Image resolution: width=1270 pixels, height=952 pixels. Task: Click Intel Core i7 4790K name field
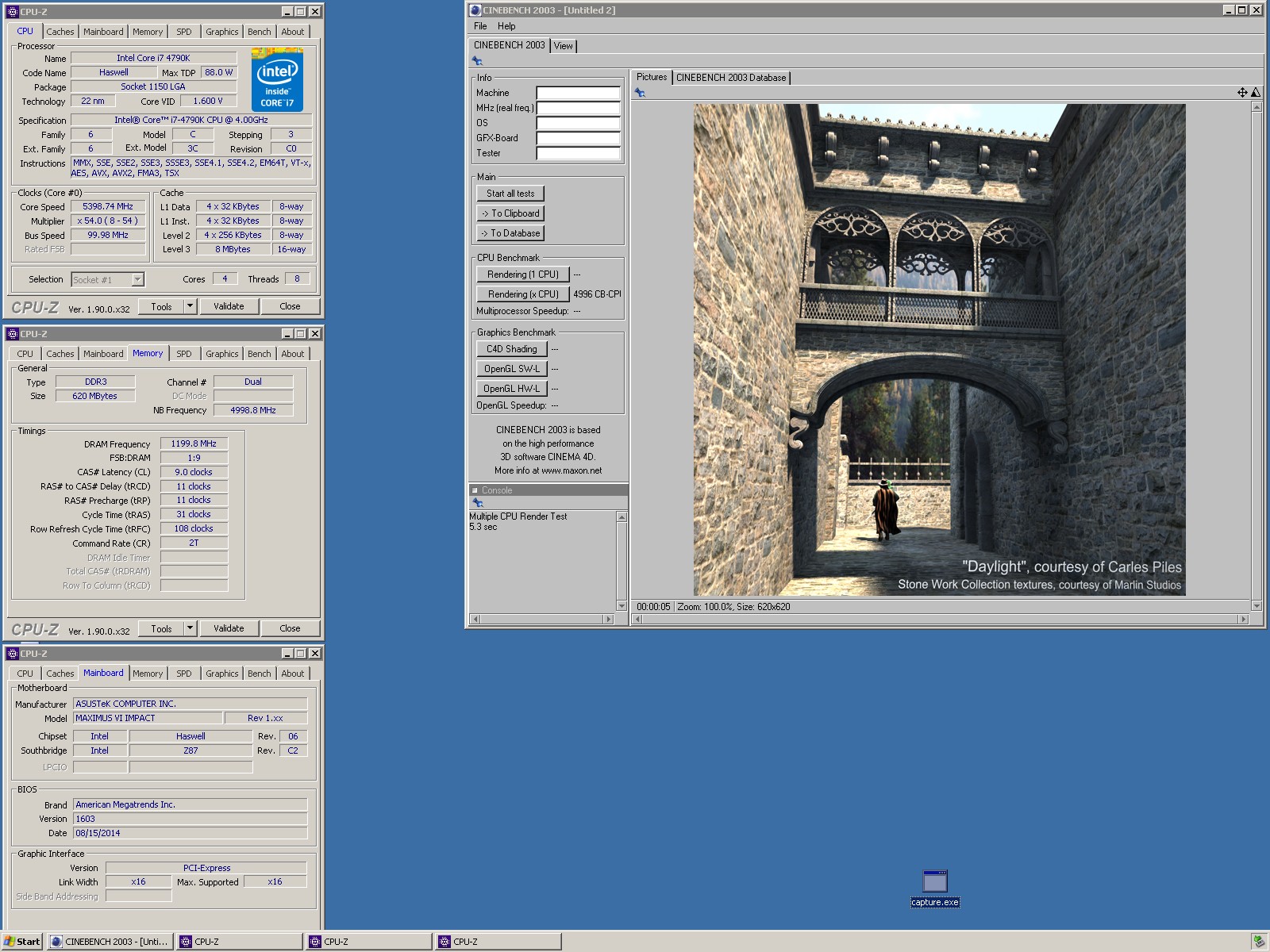154,58
